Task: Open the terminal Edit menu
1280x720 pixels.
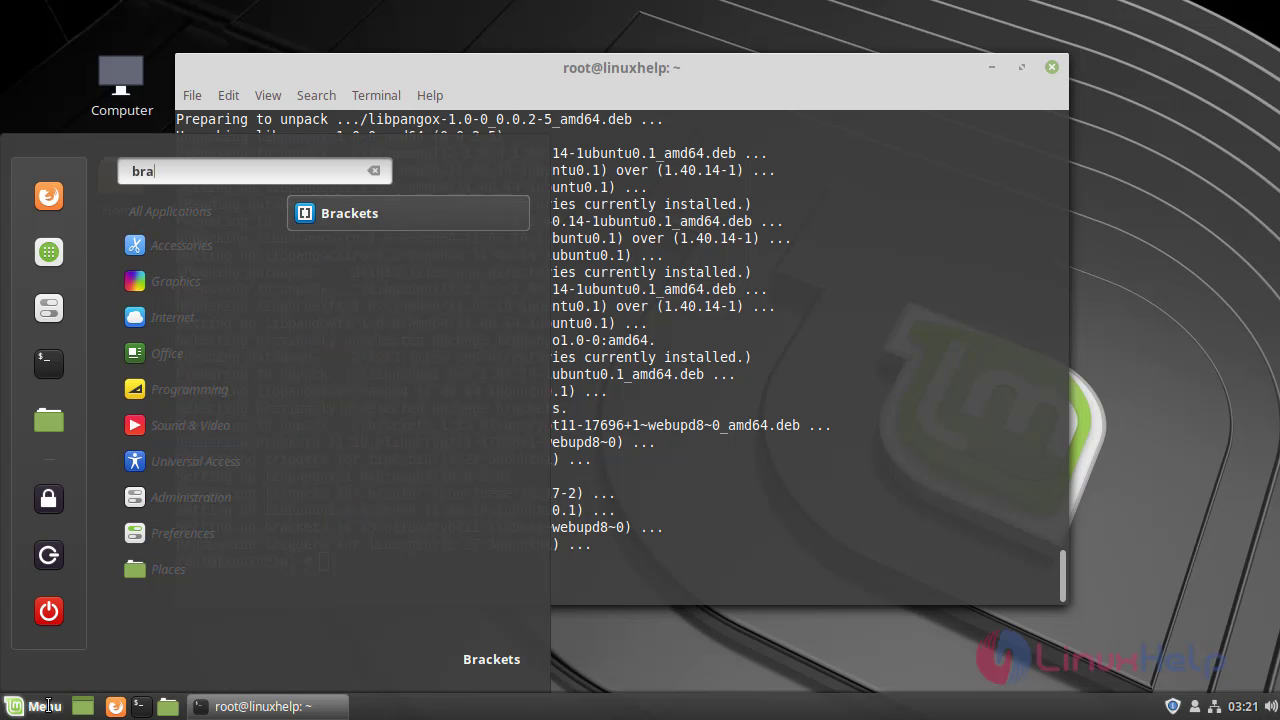Action: (x=229, y=95)
